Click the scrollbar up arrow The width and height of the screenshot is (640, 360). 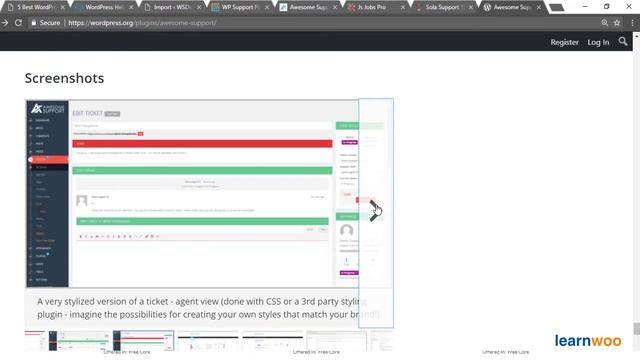pyautogui.click(x=636, y=36)
